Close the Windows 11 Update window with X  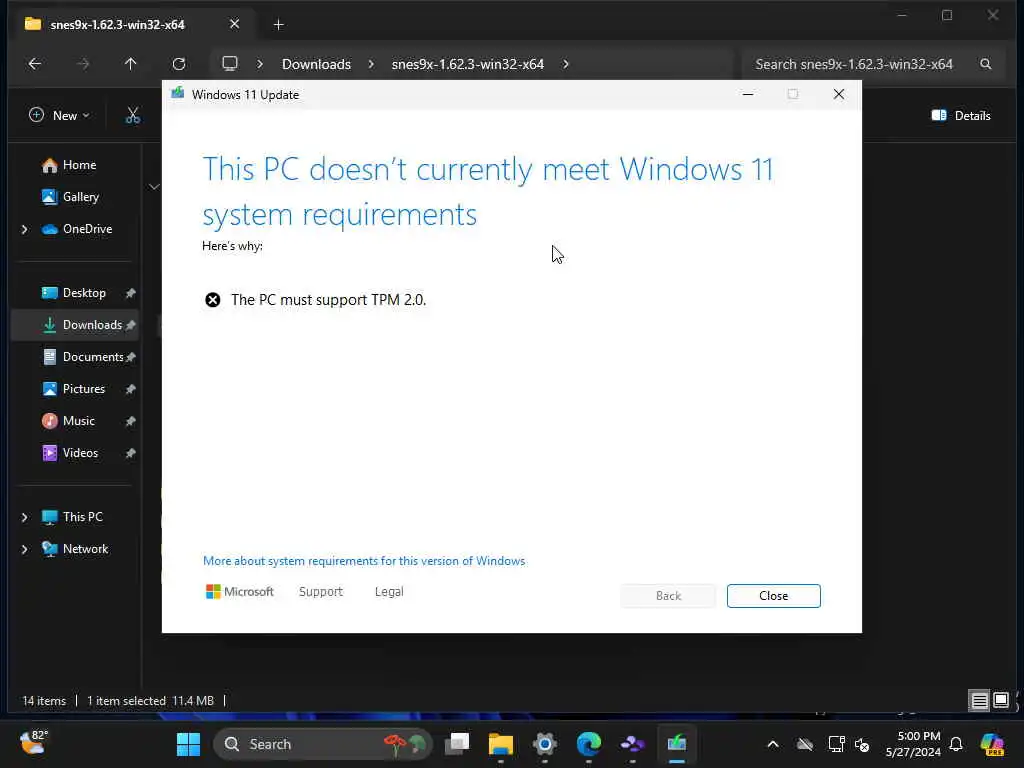839,95
